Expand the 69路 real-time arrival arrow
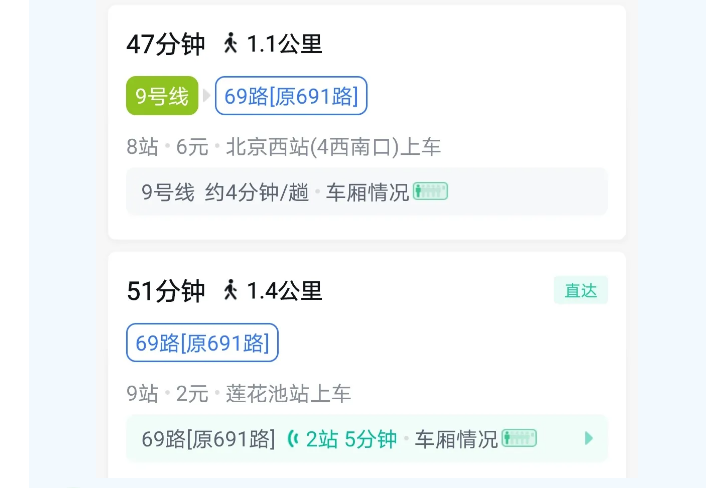The image size is (721, 488). click(x=589, y=438)
